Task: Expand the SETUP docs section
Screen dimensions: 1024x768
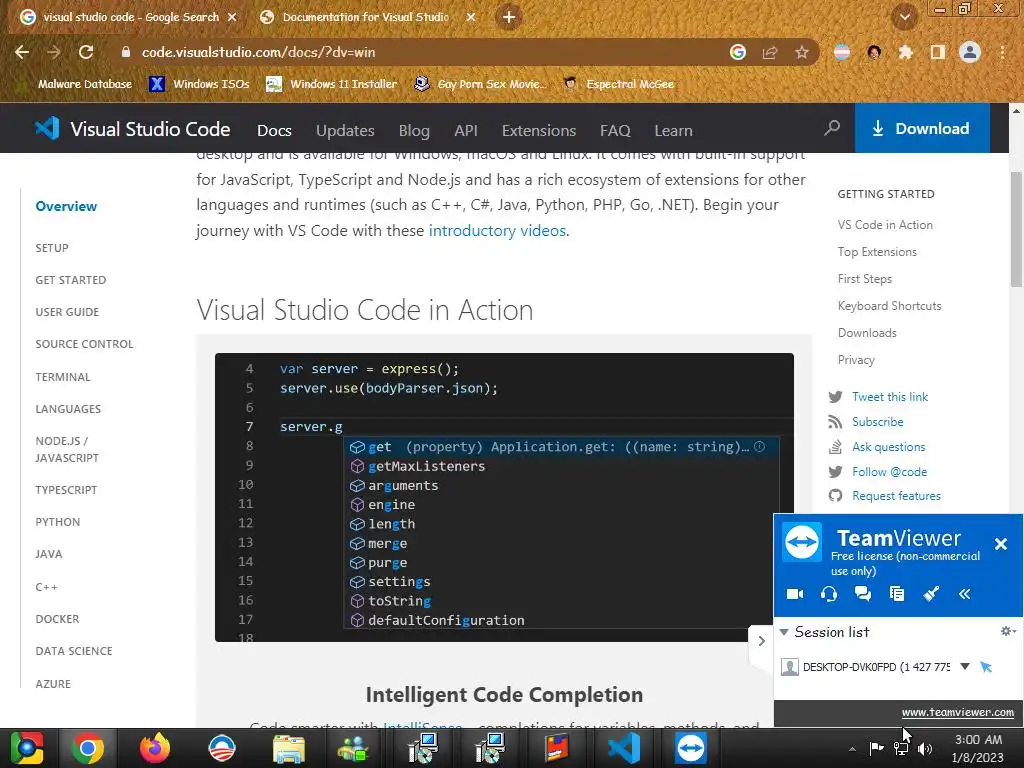Action: (x=52, y=248)
